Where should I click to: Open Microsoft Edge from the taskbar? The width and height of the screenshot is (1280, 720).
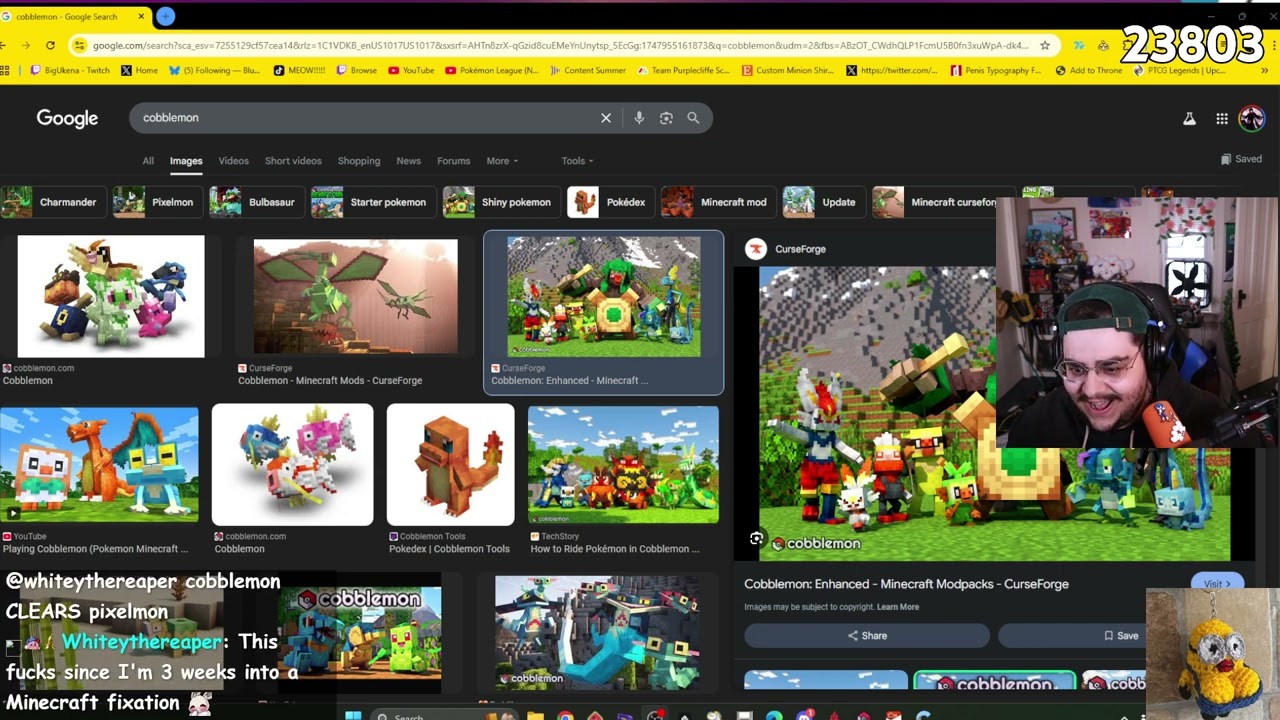(774, 715)
